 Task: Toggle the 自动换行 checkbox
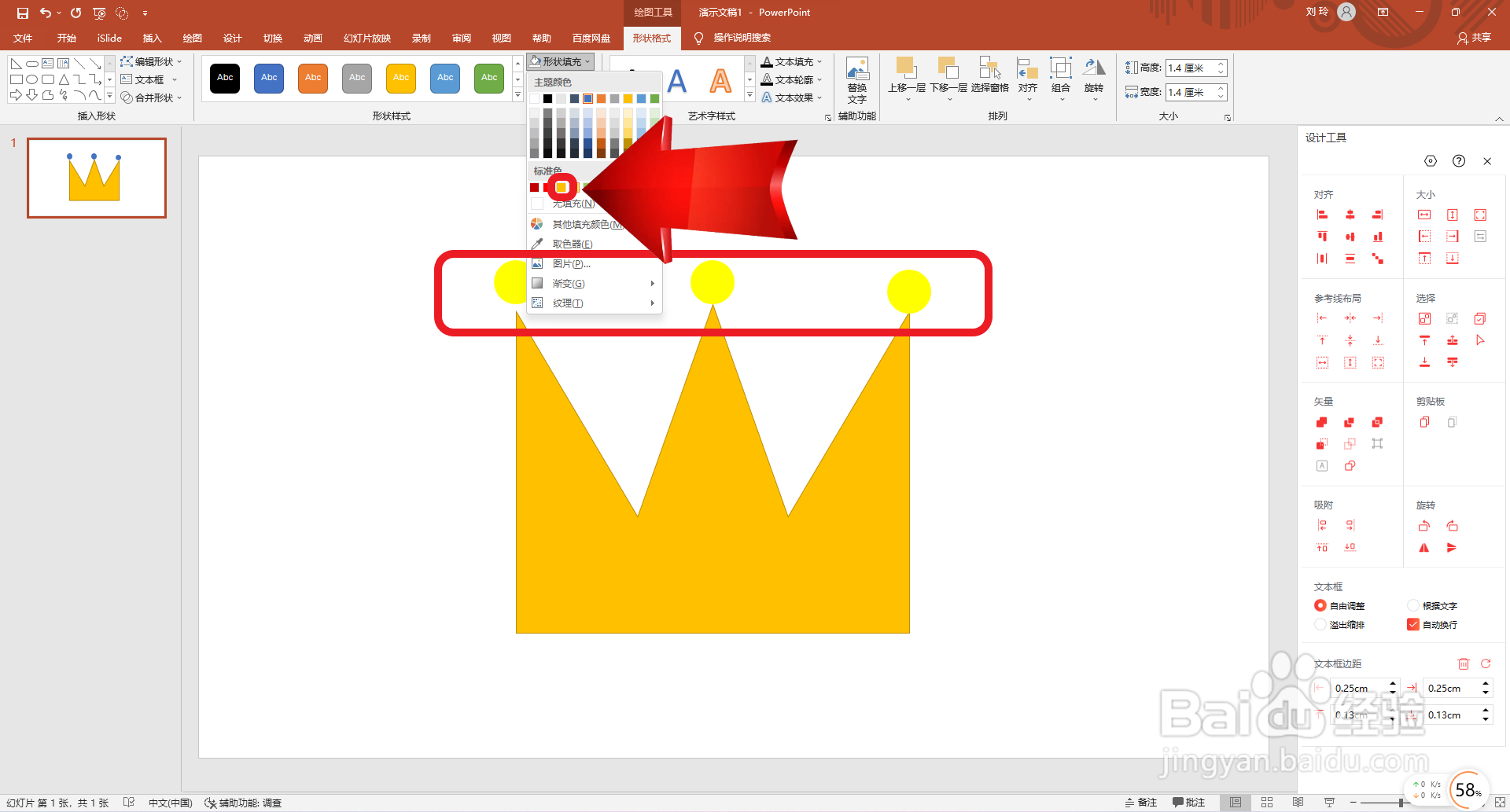tap(1413, 624)
